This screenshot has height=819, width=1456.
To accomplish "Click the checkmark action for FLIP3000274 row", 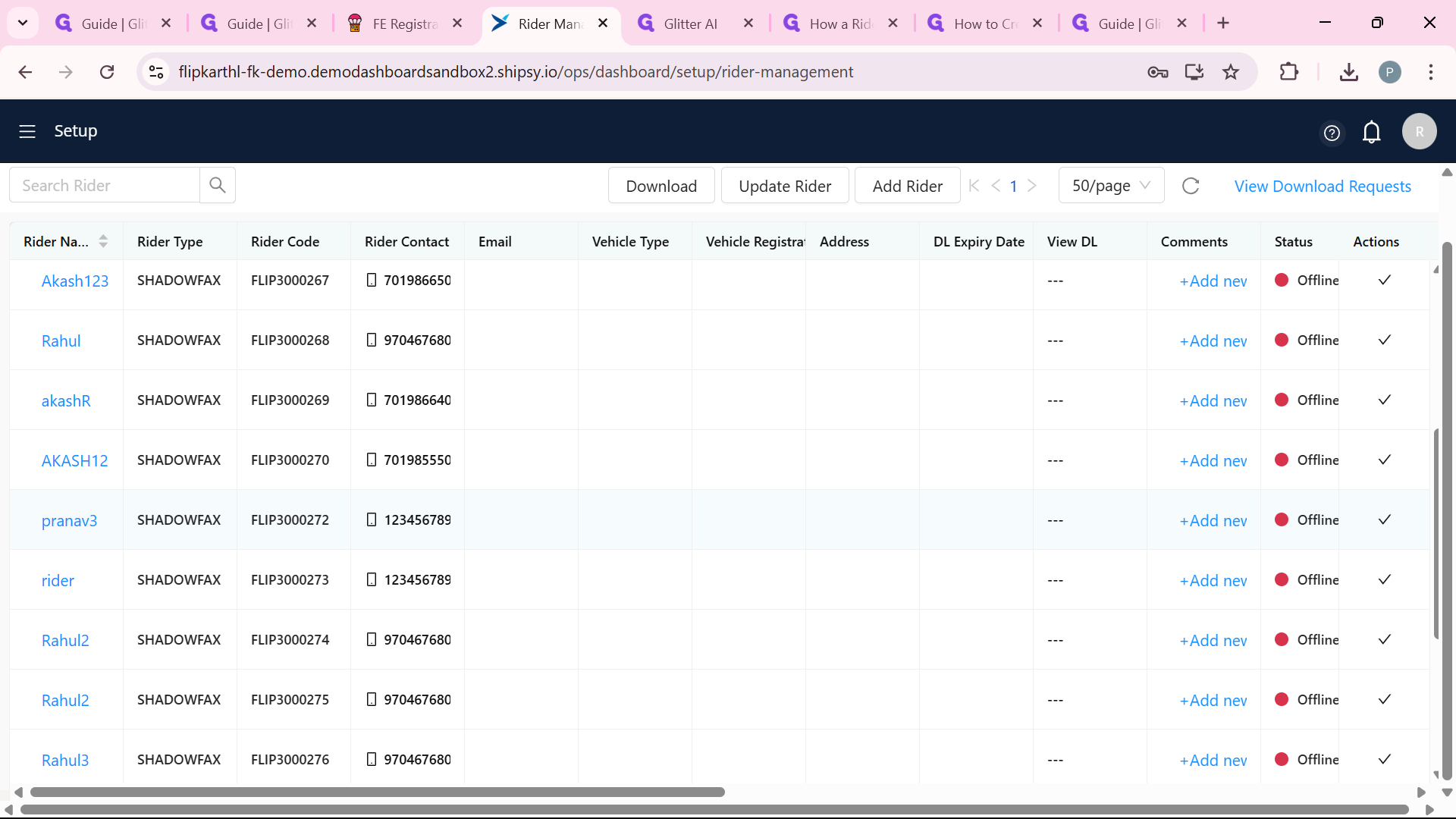I will pyautogui.click(x=1385, y=639).
